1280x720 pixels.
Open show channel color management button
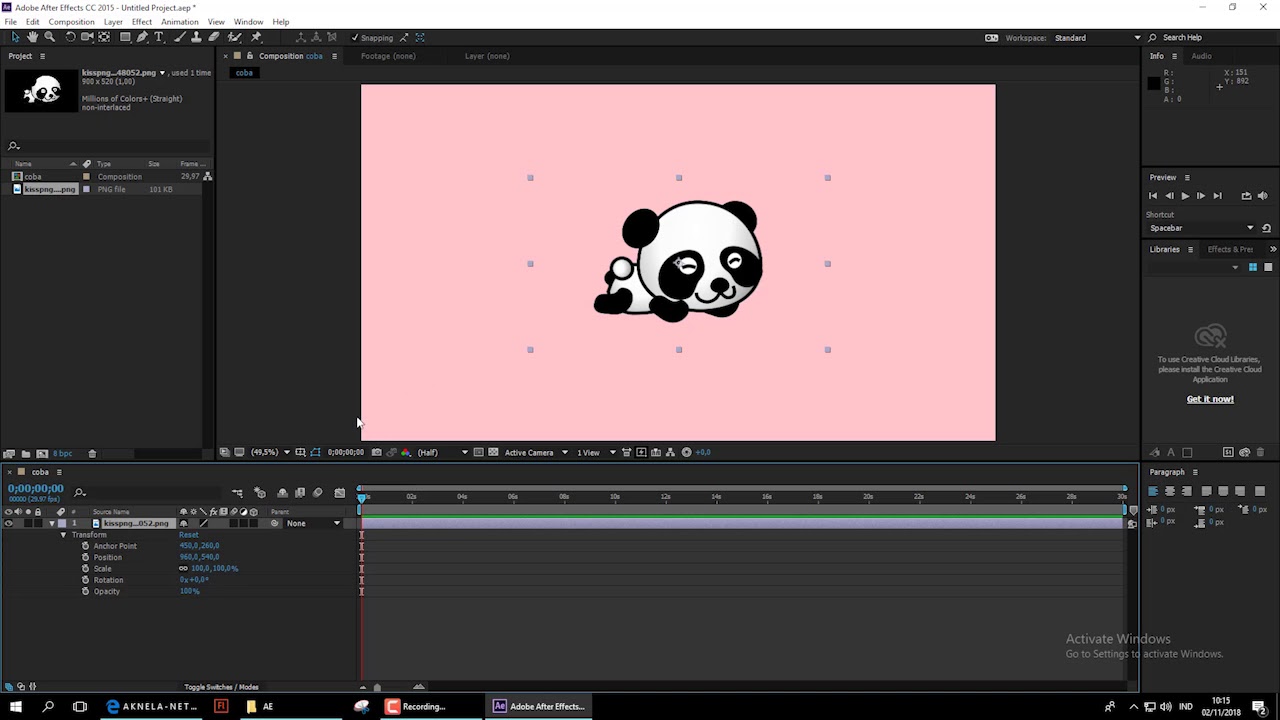click(x=405, y=452)
